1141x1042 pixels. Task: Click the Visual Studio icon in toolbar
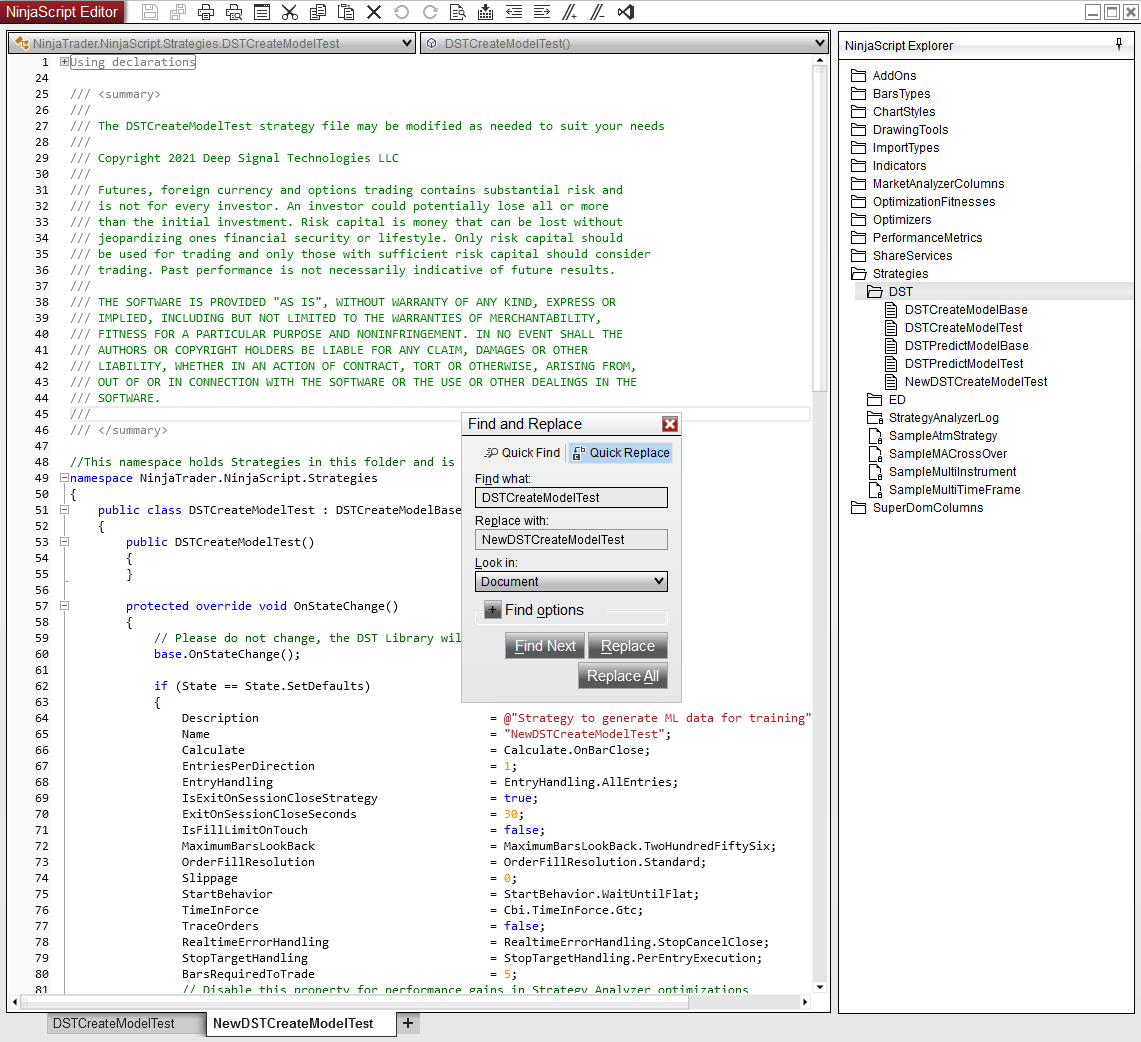(x=626, y=12)
